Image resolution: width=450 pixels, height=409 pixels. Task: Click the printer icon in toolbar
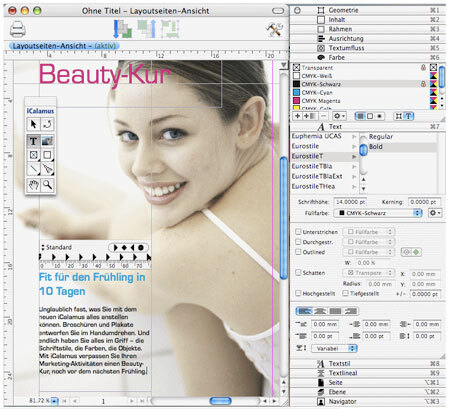[18, 29]
